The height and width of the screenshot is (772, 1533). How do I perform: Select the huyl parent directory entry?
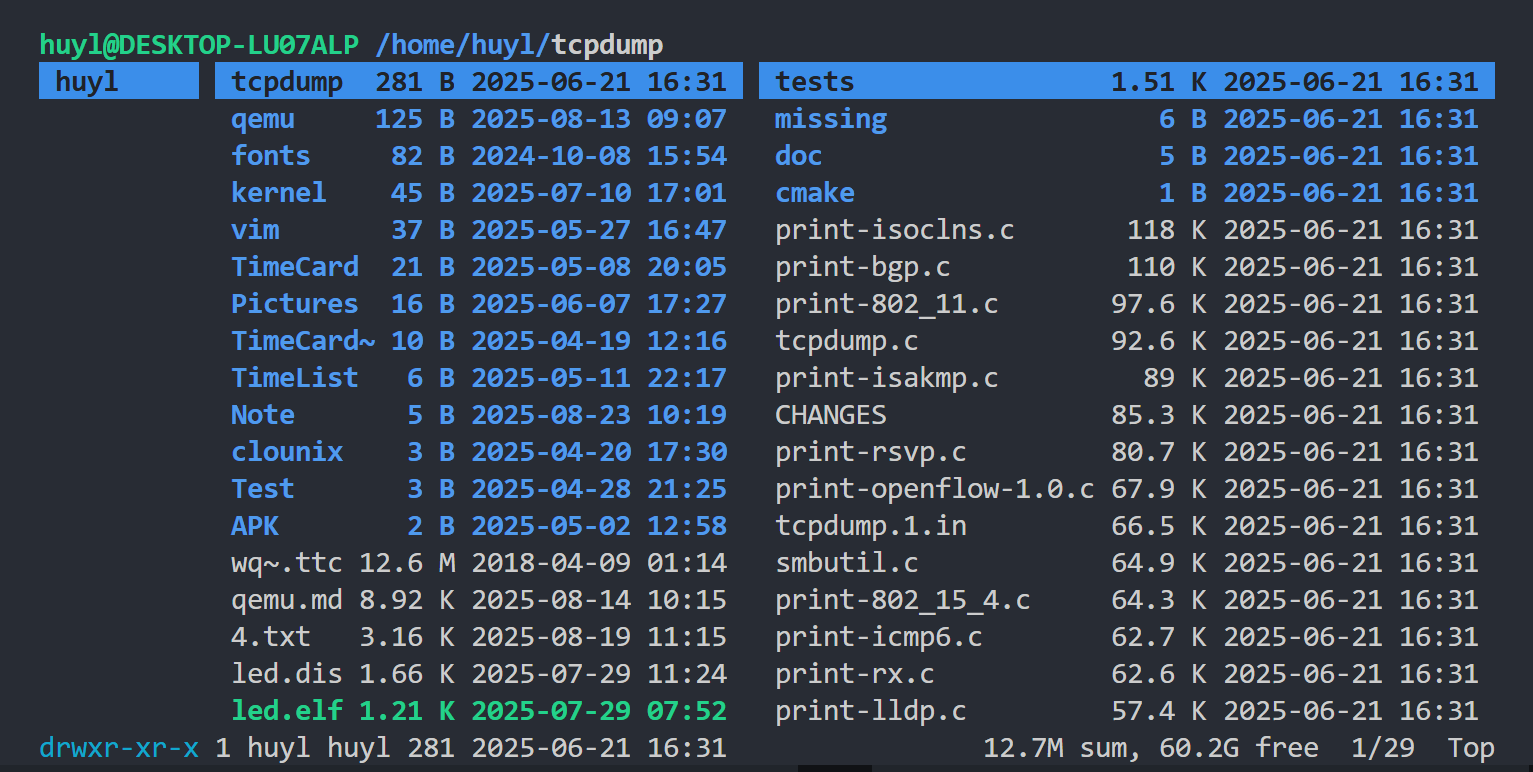(x=119, y=81)
